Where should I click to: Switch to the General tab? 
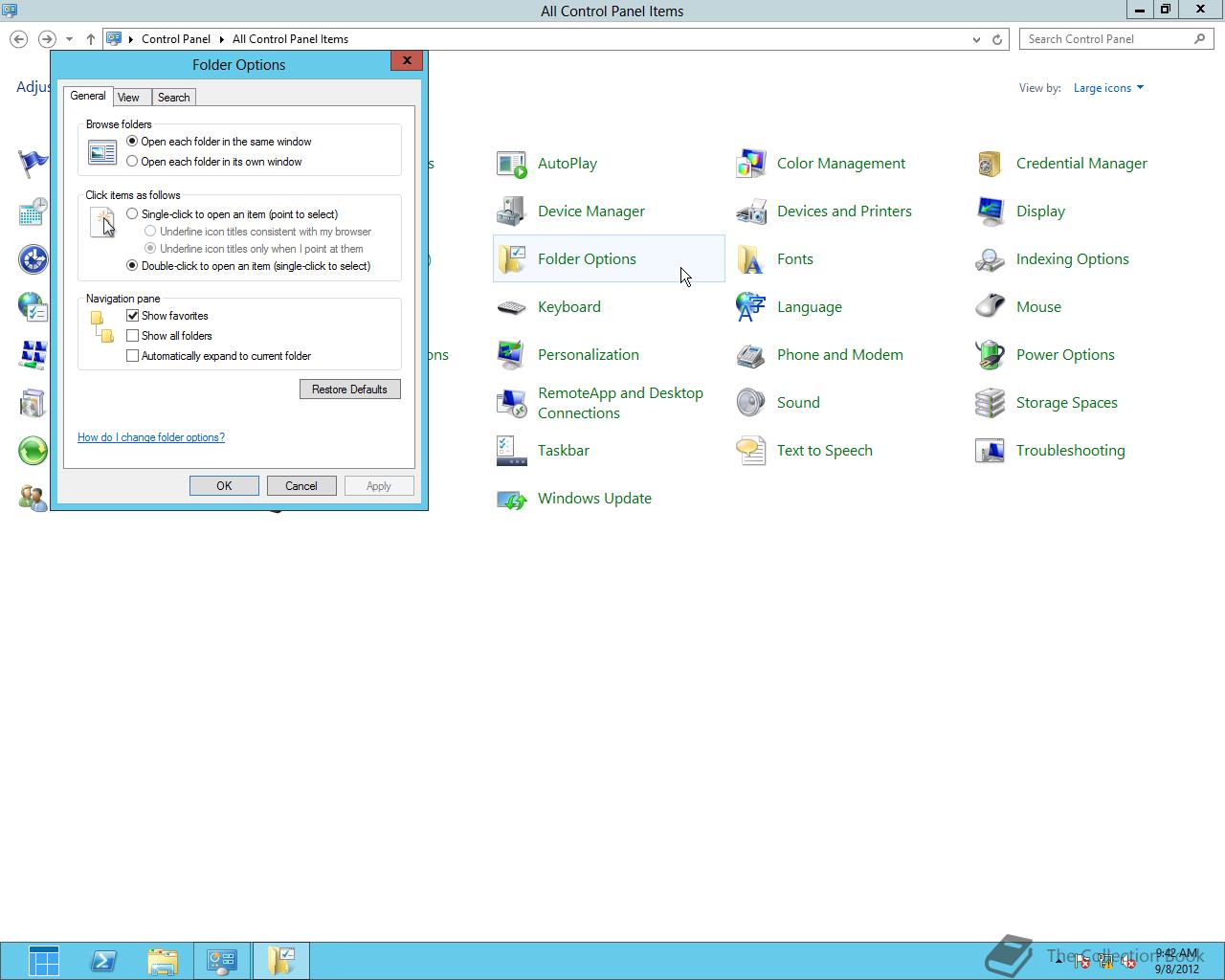(88, 96)
